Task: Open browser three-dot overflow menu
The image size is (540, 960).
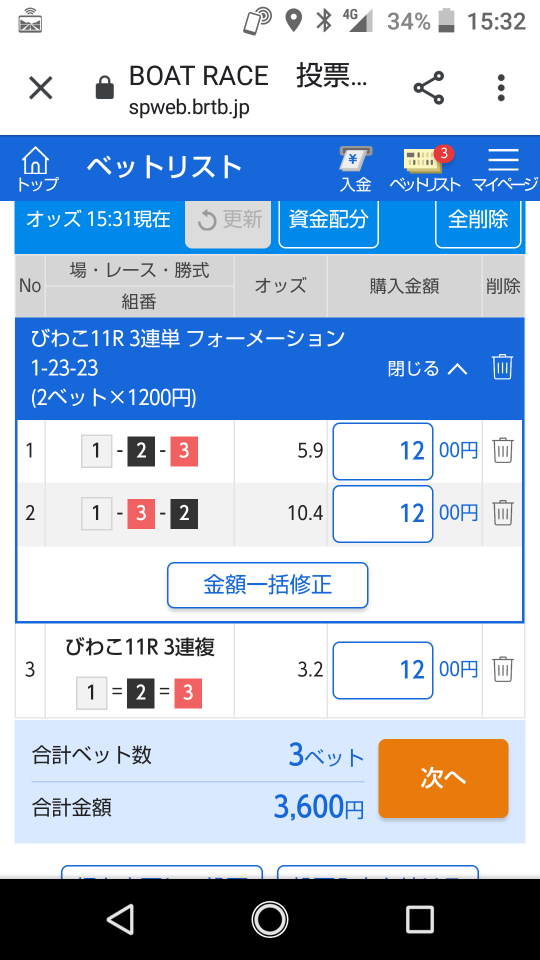Action: click(x=501, y=88)
